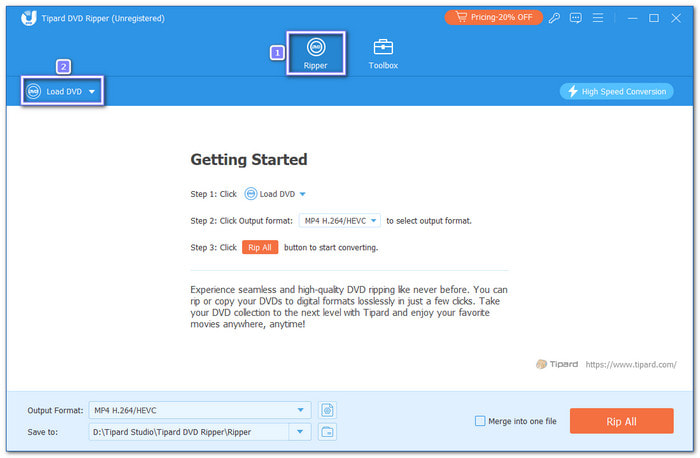700x458 pixels.
Task: Click the Tipard logo in title bar
Action: coord(27,18)
